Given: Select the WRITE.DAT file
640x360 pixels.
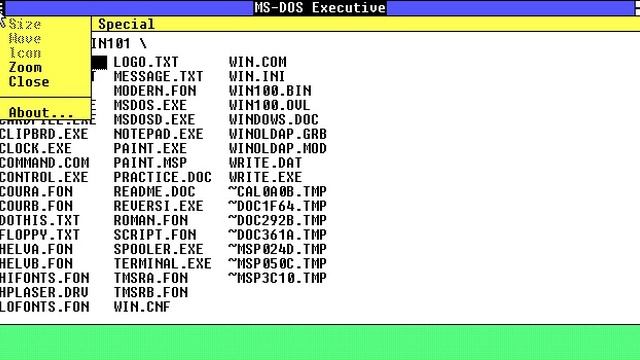Looking at the screenshot, I should (265, 162).
